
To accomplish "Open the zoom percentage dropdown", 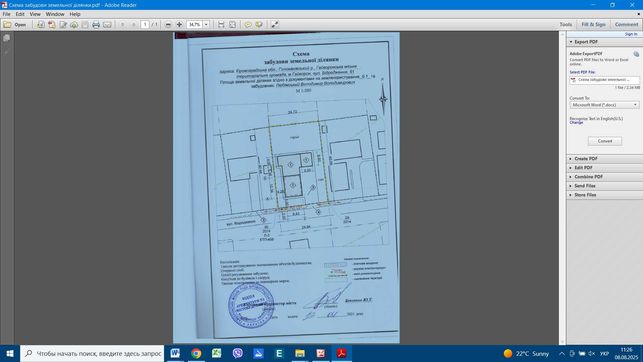I will 206,25.
